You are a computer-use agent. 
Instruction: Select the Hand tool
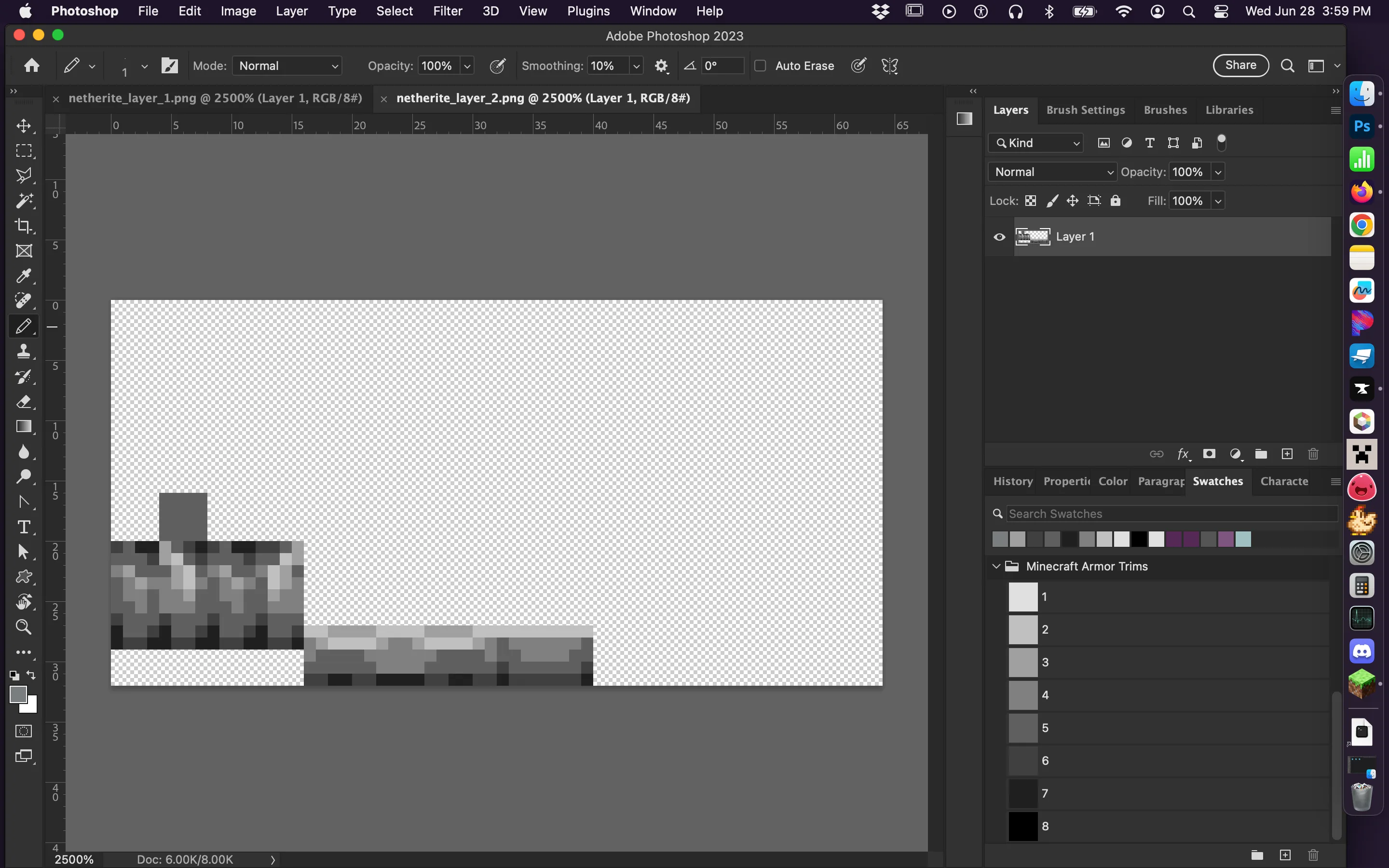point(24,602)
